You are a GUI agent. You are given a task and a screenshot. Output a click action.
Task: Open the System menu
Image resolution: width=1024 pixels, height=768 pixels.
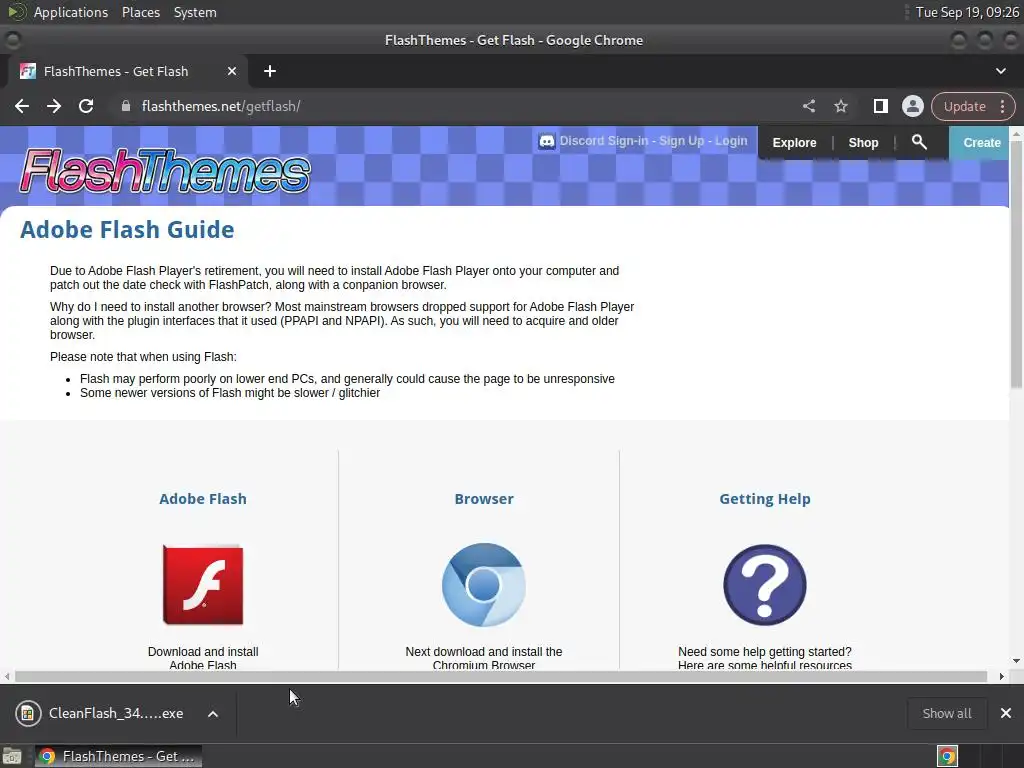click(195, 12)
